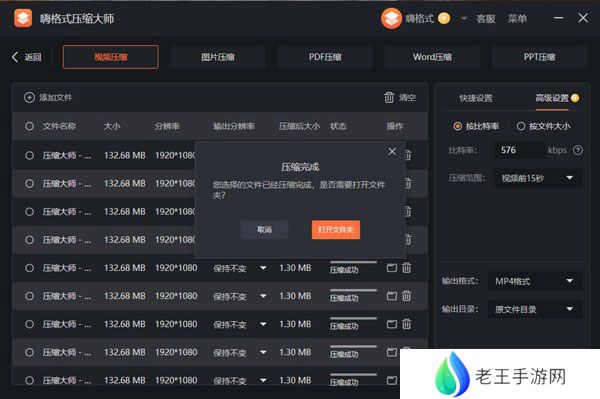Open the 客服 menu
Viewport: 600px width, 399px height.
click(x=486, y=18)
